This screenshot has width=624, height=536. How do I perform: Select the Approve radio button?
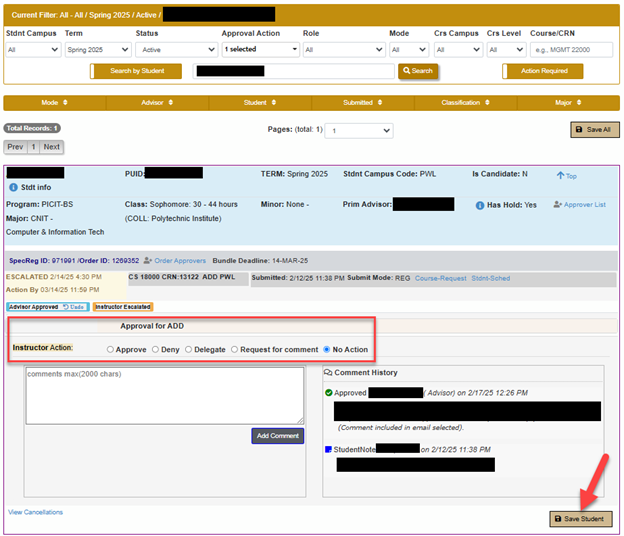pyautogui.click(x=110, y=349)
